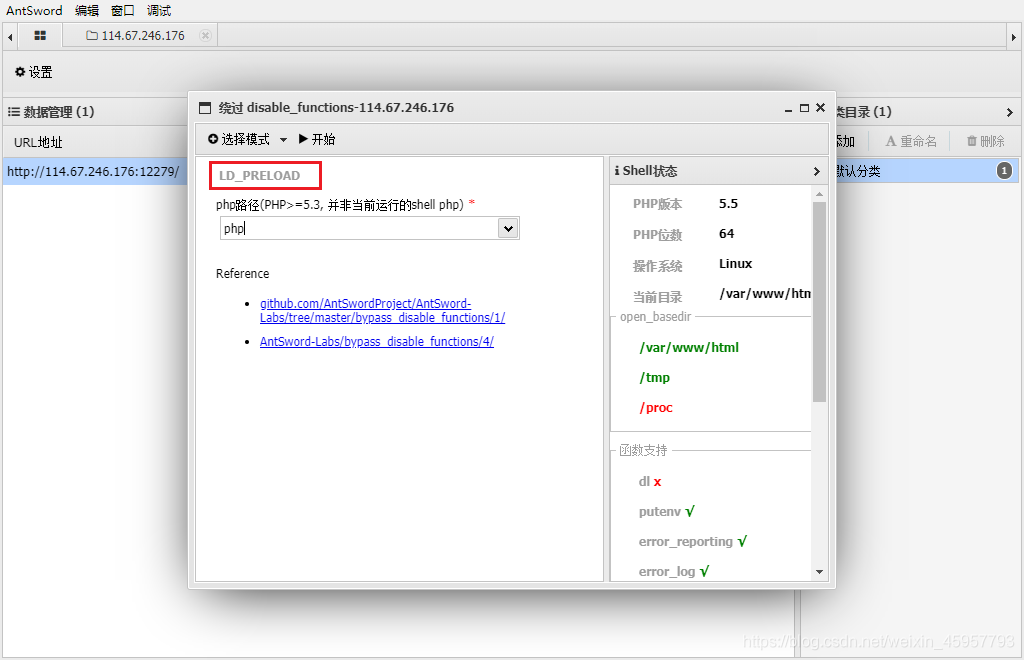Screen dimensions: 1024x660
Task: Collapse the Shell状态 panel chevron
Action: tap(816, 171)
